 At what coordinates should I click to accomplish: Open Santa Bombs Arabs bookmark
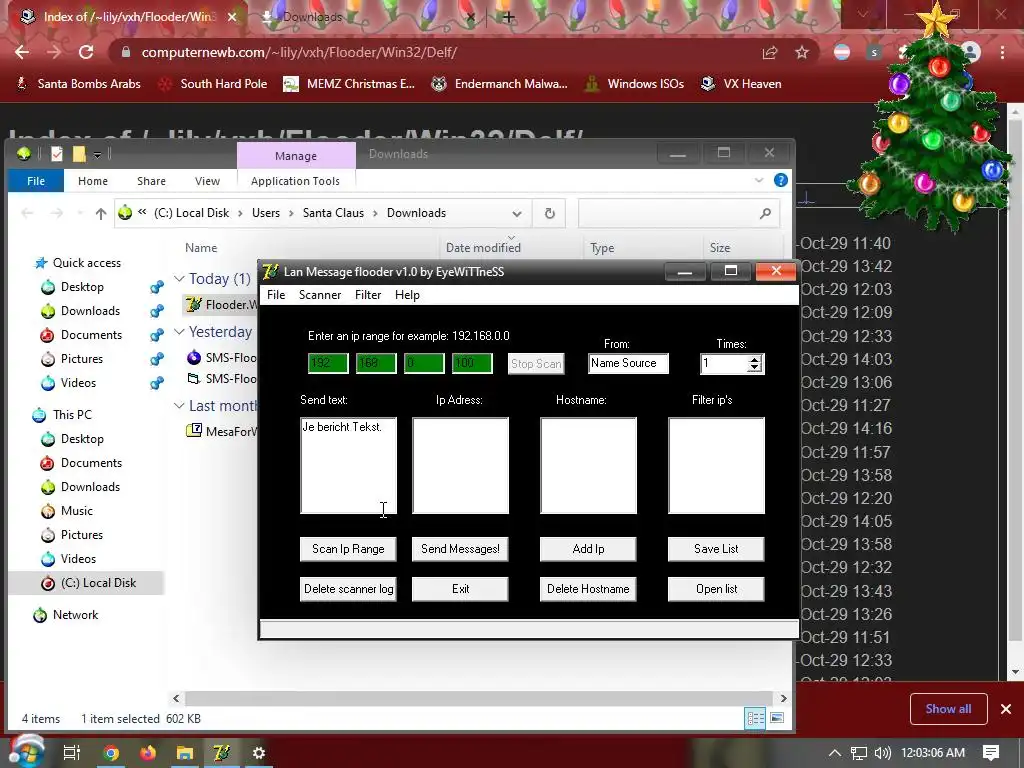[x=78, y=84]
